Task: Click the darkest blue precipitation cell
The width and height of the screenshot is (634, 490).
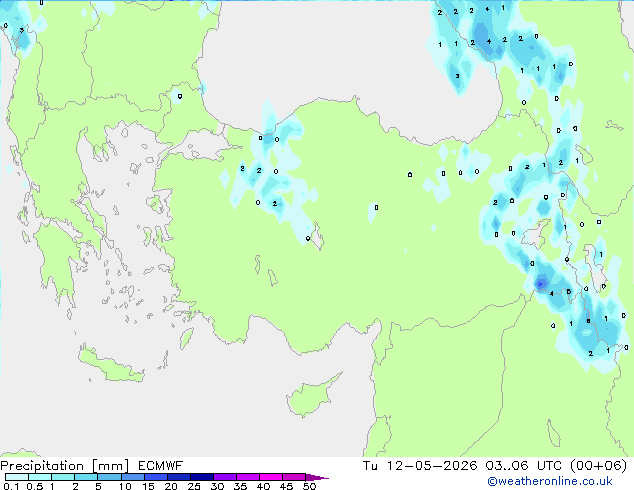Action: click(x=541, y=283)
